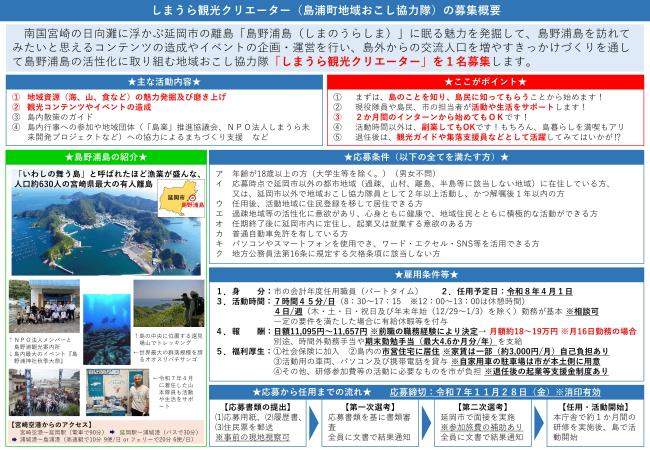The width and height of the screenshot is (650, 450).
Task: Click activity item '④ 島内行事への参加や地域団体…'
Action: (161, 132)
